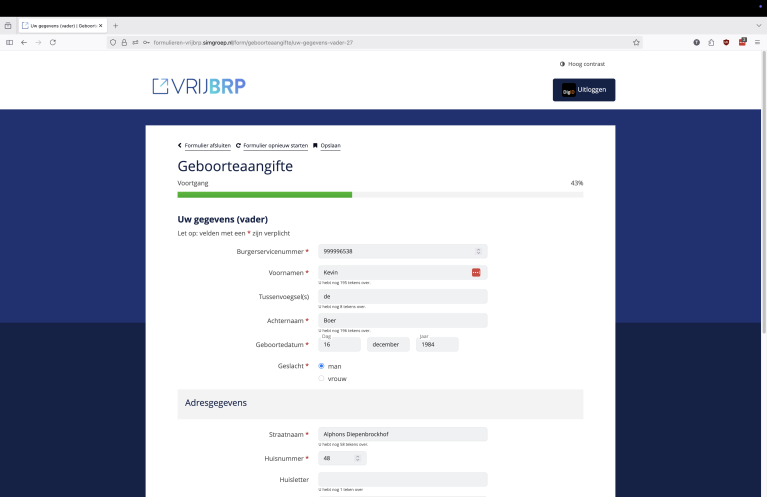Click the green progress bar

tap(265, 195)
